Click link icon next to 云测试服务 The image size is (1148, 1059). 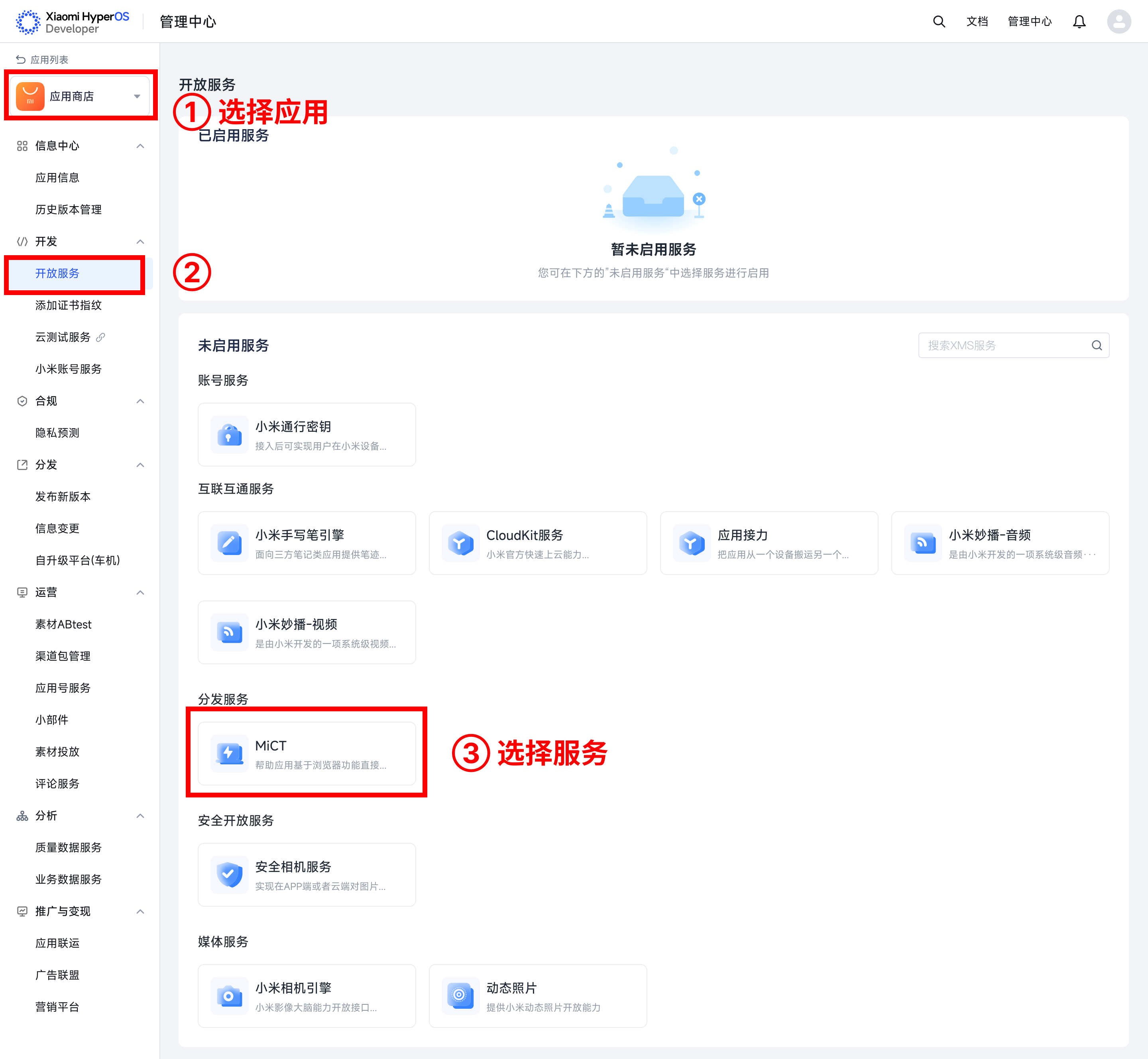click(101, 338)
